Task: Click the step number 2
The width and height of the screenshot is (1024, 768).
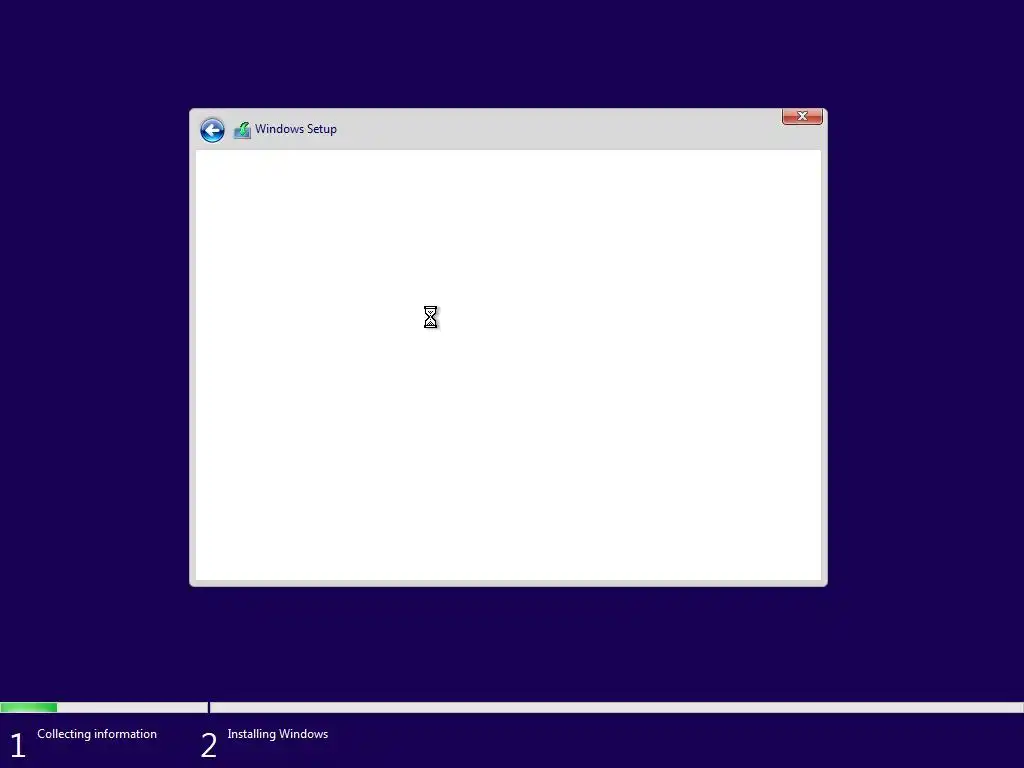Action: 208,745
